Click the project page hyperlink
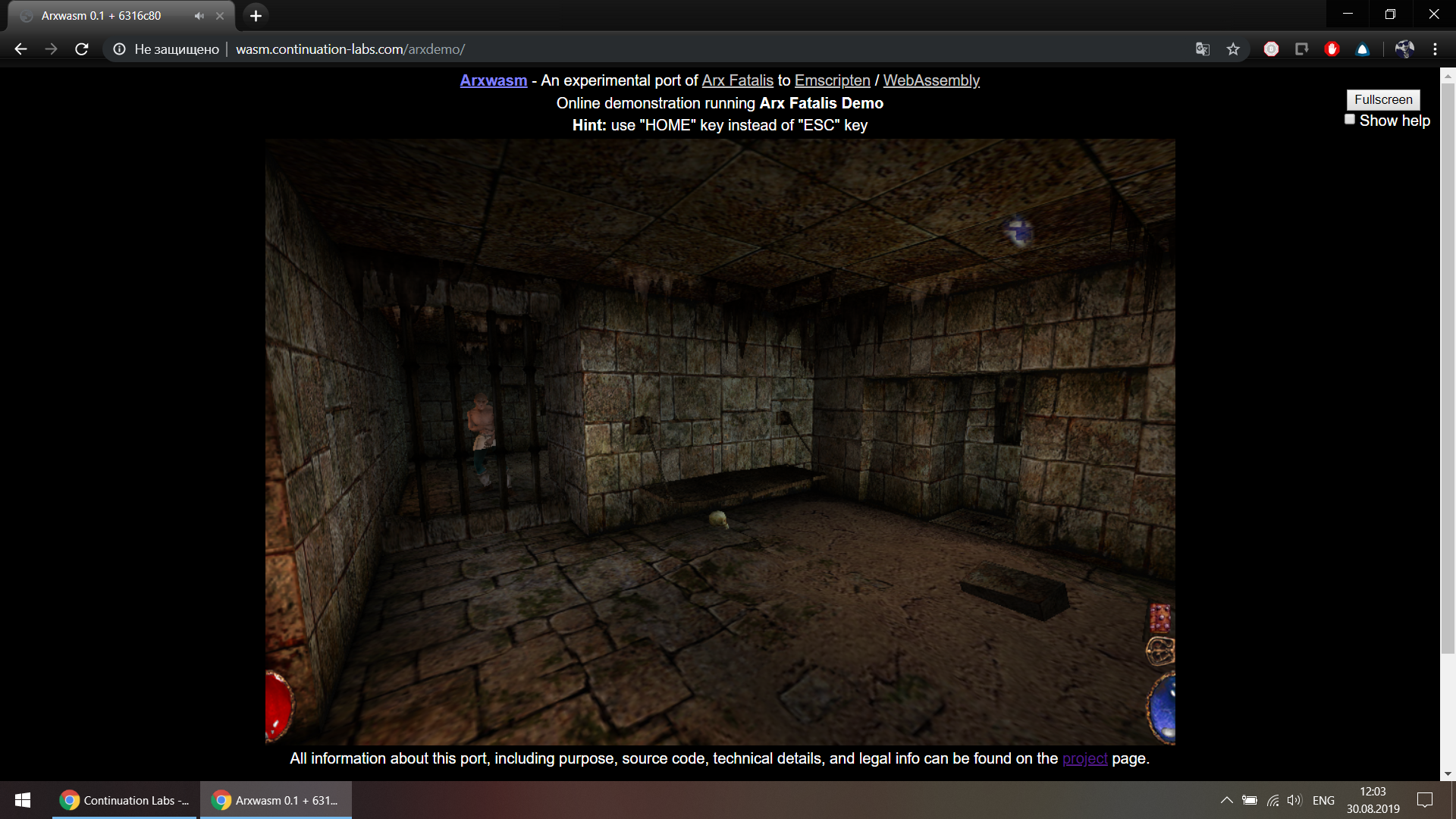The width and height of the screenshot is (1456, 819). click(1084, 758)
